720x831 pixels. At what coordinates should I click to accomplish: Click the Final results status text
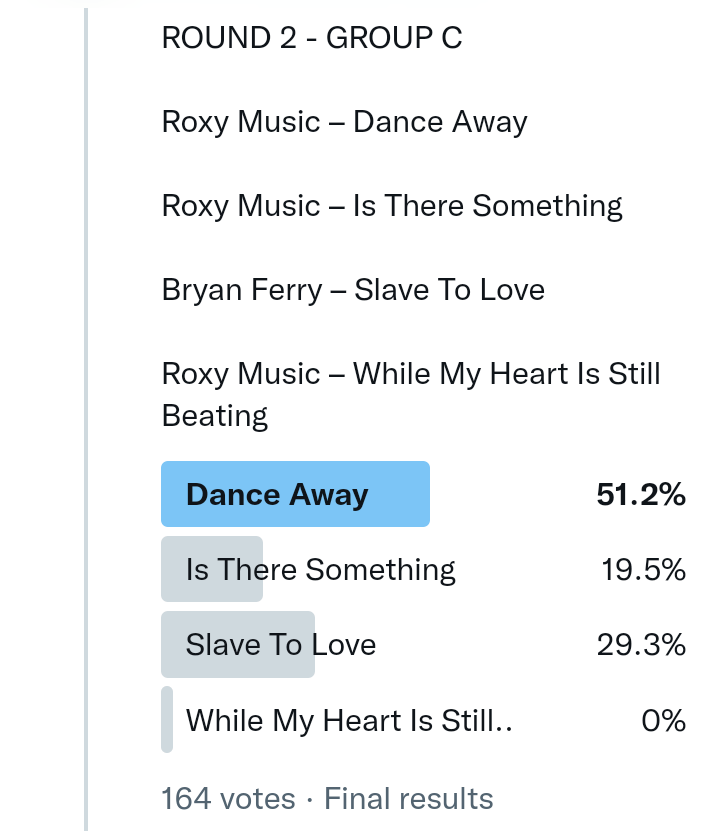pyautogui.click(x=409, y=799)
